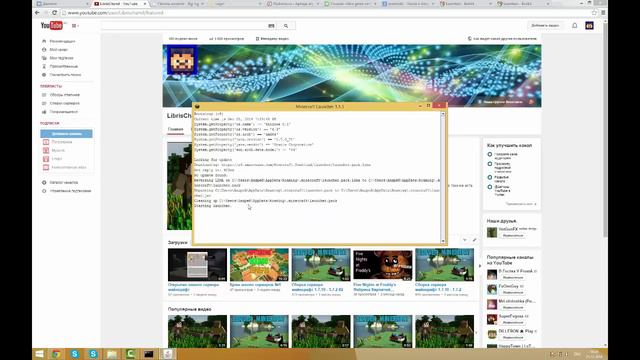Open the on-screen keyboard in the search box
The height and width of the screenshot is (360, 640).
(x=271, y=26)
